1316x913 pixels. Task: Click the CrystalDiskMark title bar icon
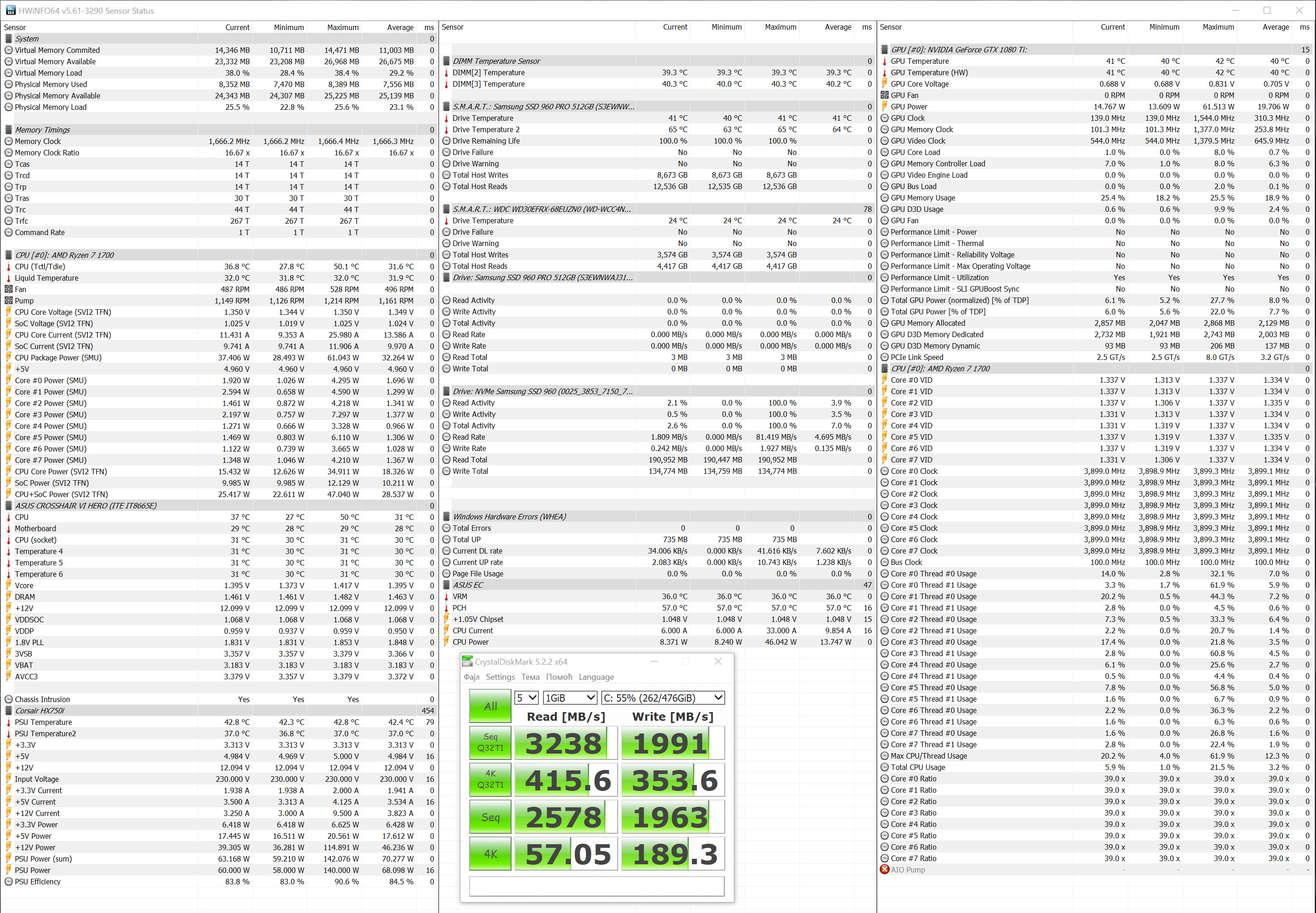click(467, 662)
